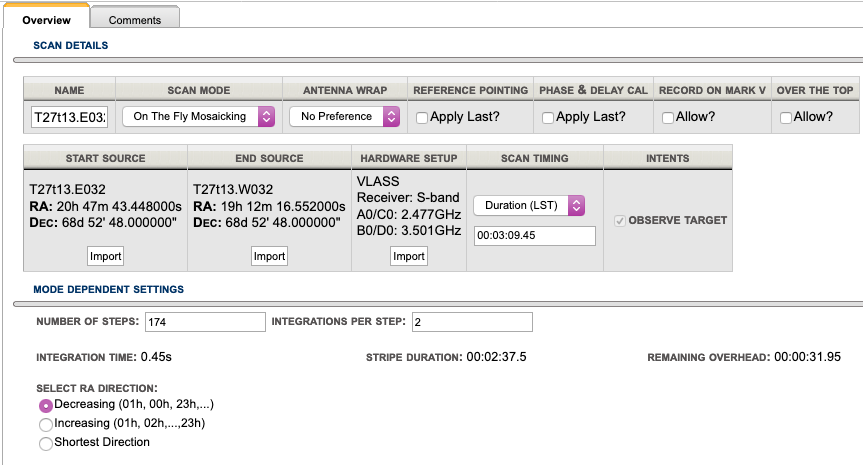Click the Number of Steps field

pyautogui.click(x=204, y=322)
